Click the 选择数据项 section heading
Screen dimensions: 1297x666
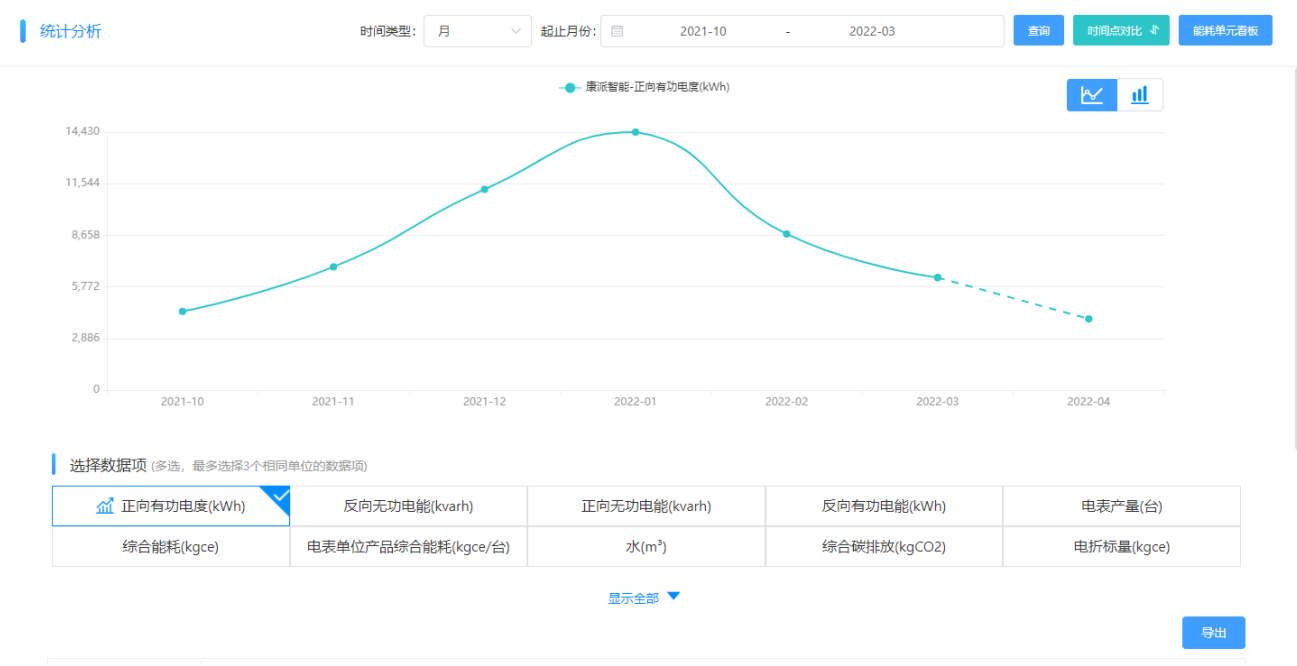[x=108, y=465]
